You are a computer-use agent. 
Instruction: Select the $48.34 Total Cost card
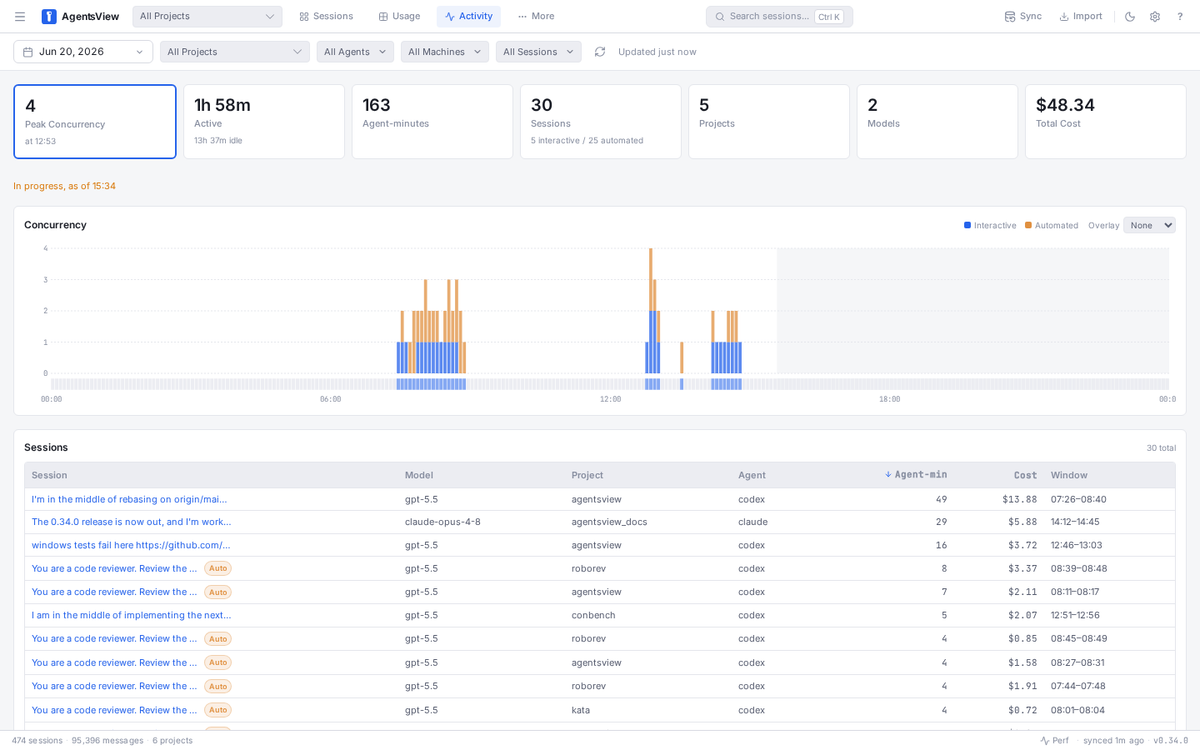(x=1105, y=121)
